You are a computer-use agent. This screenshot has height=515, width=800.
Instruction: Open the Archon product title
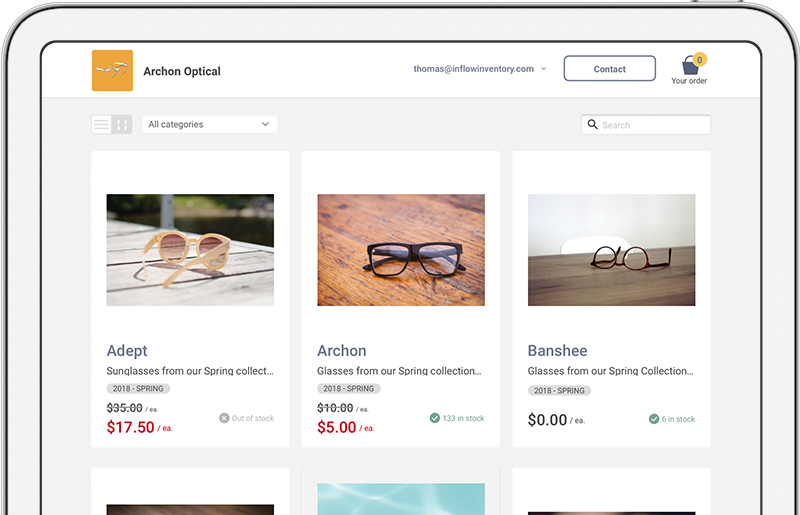pyautogui.click(x=341, y=351)
